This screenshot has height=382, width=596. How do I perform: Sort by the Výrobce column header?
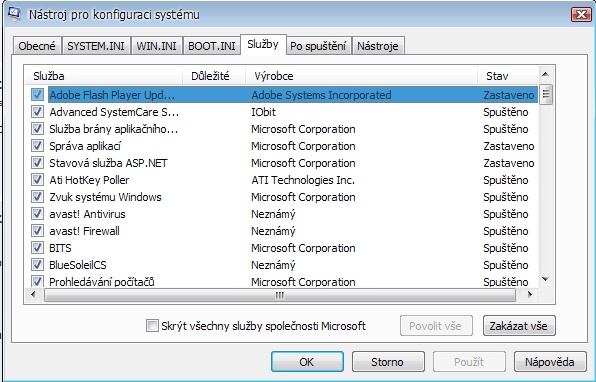pyautogui.click(x=361, y=76)
